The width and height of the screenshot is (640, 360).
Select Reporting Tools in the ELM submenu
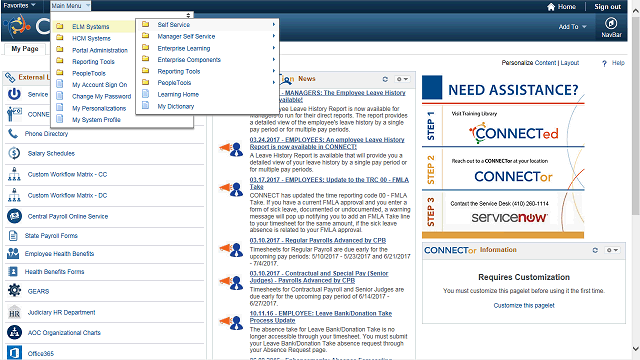(179, 71)
